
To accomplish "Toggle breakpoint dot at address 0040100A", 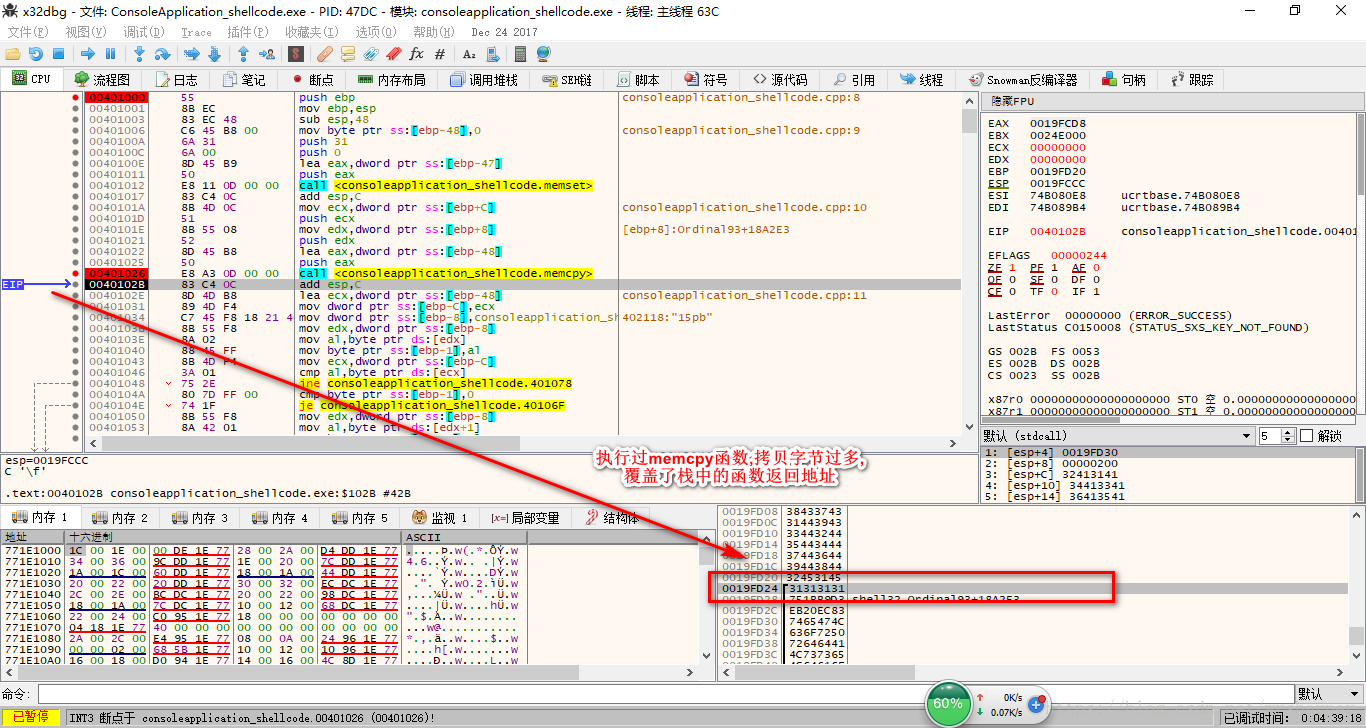I will pyautogui.click(x=75, y=142).
